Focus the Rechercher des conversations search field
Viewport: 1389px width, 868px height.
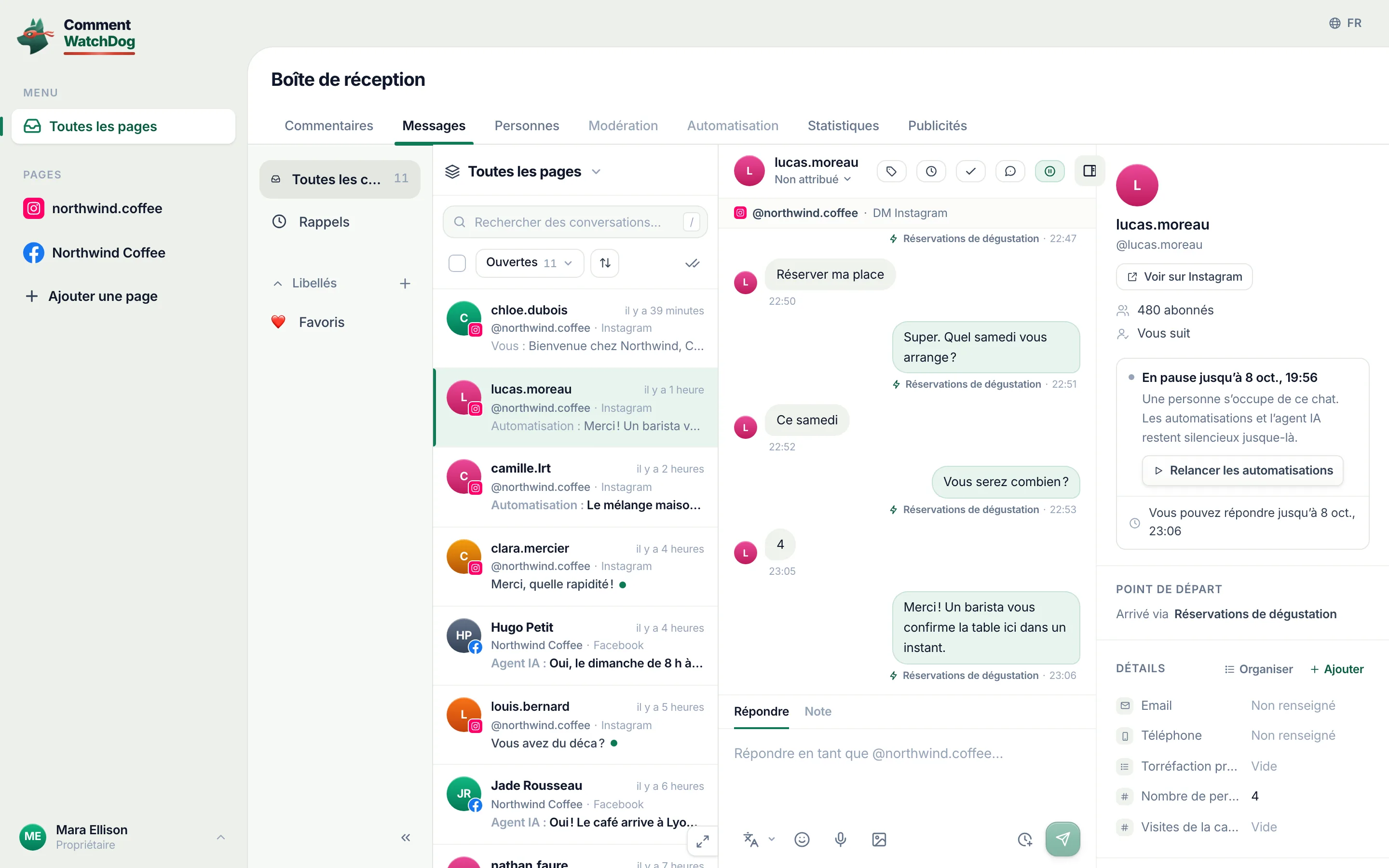tap(575, 222)
